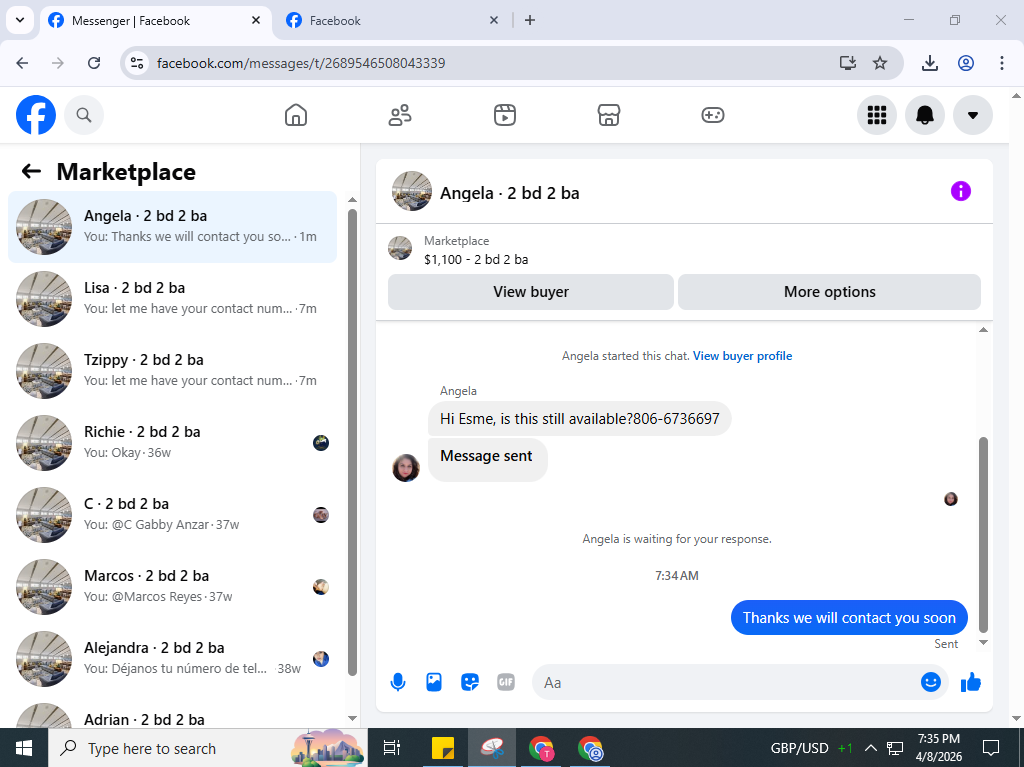Open a new browser tab

(x=530, y=20)
